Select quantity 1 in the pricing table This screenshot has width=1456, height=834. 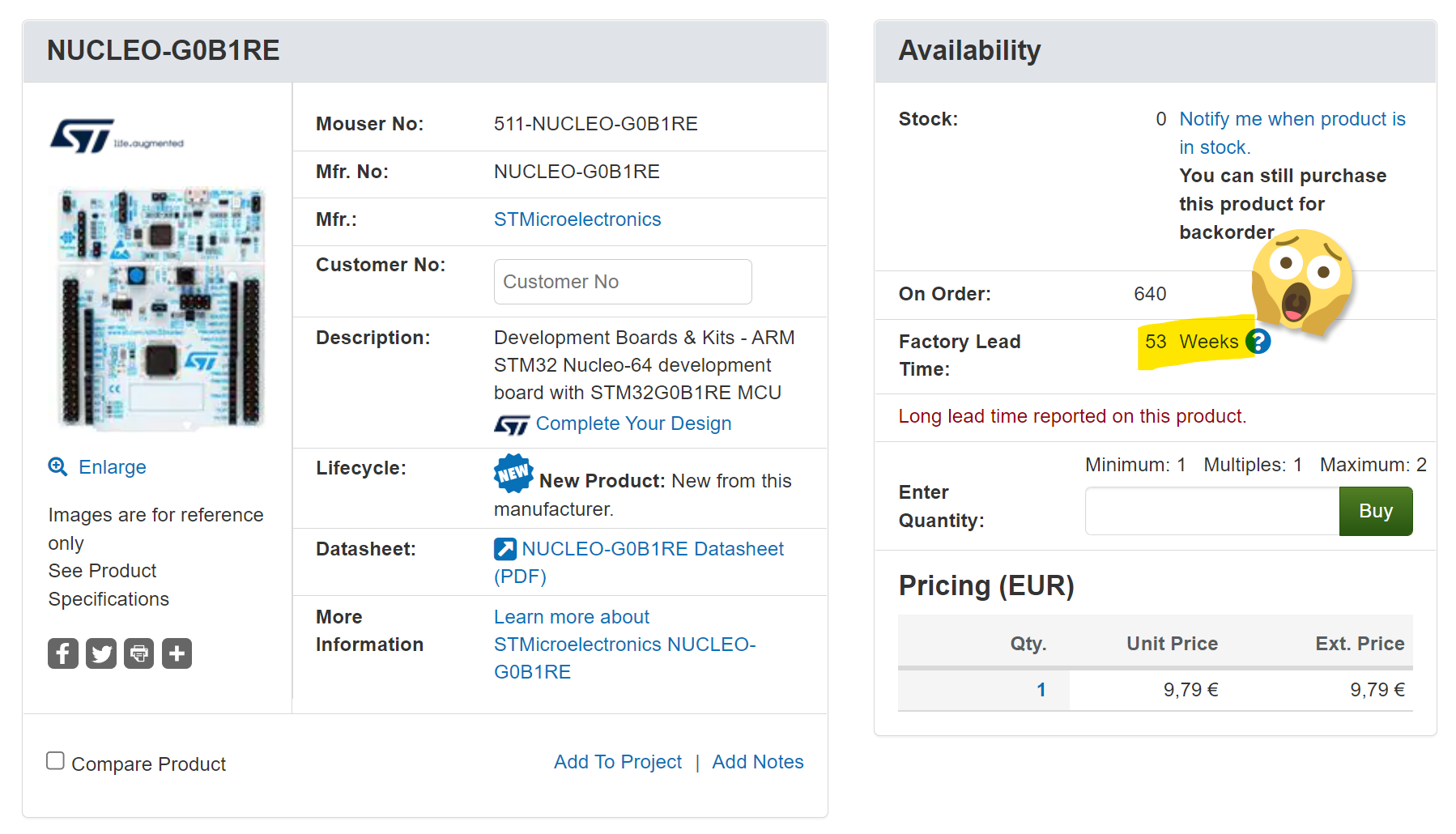click(1041, 690)
